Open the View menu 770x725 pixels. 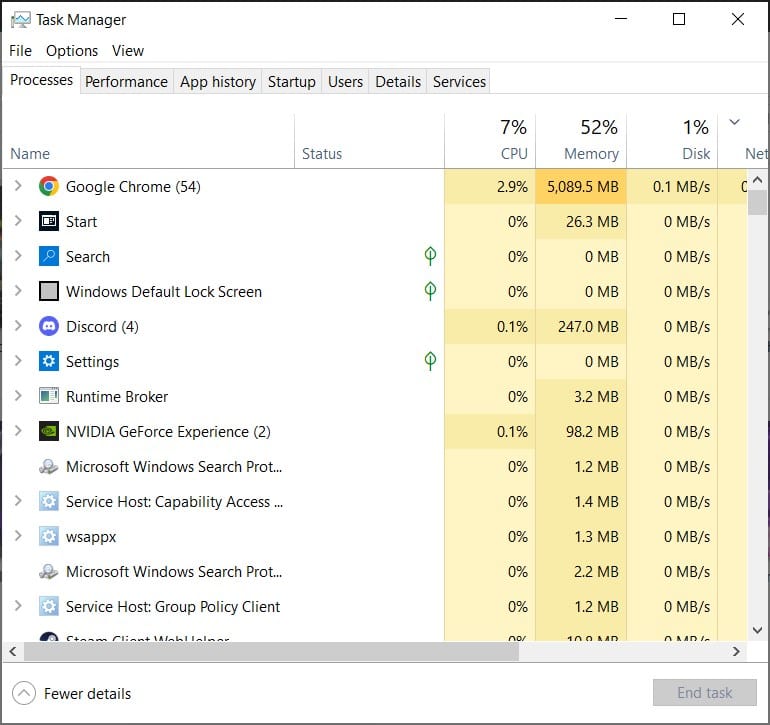point(128,51)
